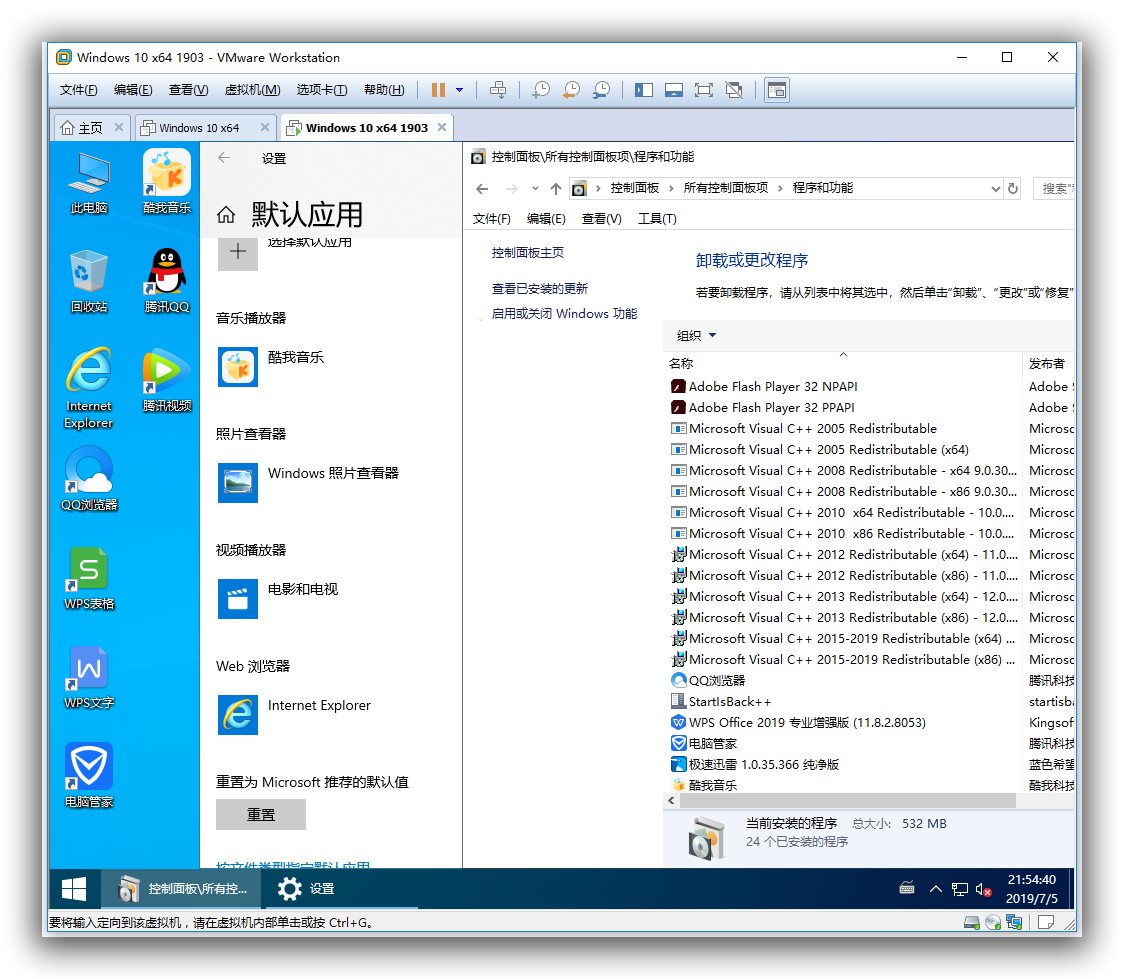Open the snapshot manager in the VMware toolbar
Viewport: 1124px width, 979px height.
pyautogui.click(x=601, y=90)
